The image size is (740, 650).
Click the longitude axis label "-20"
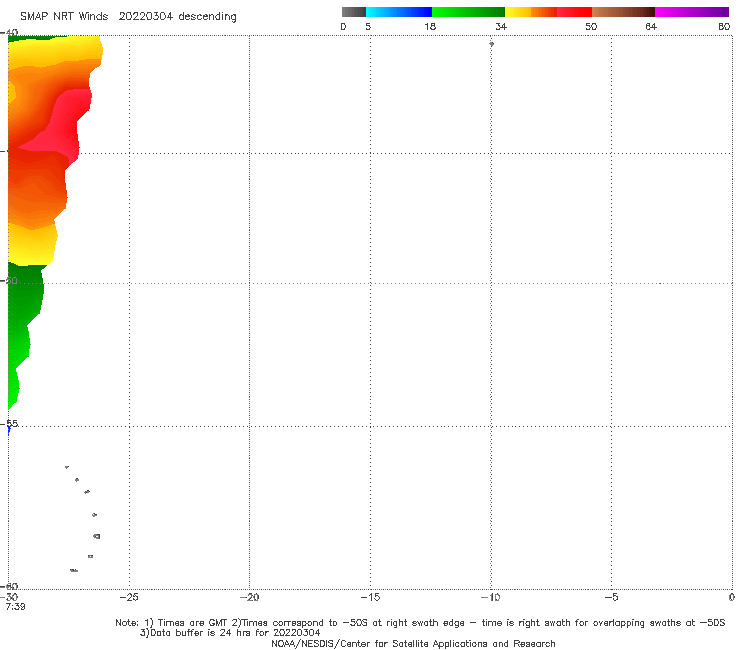(x=249, y=597)
